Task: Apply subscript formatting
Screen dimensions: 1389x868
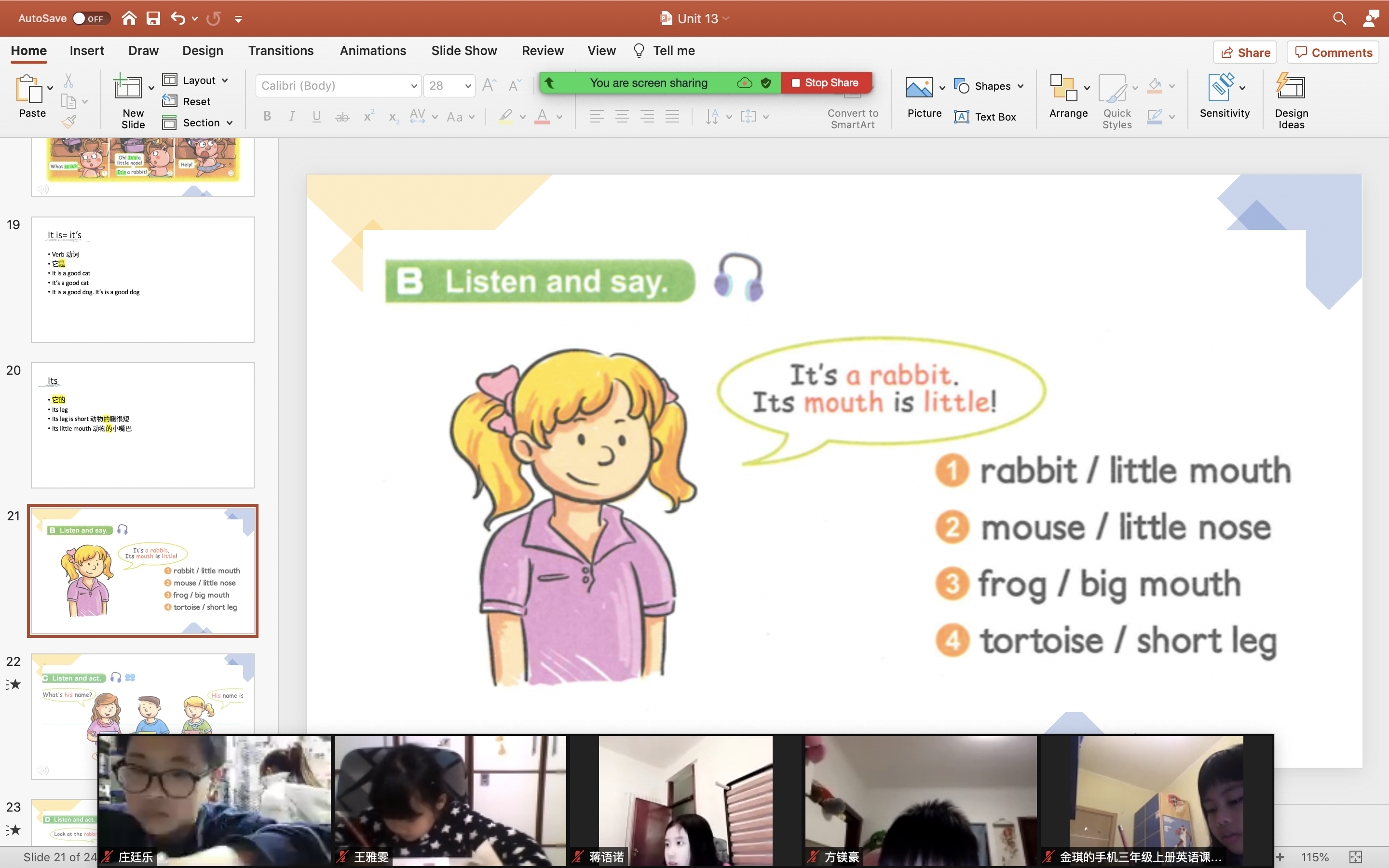Action: point(393,117)
